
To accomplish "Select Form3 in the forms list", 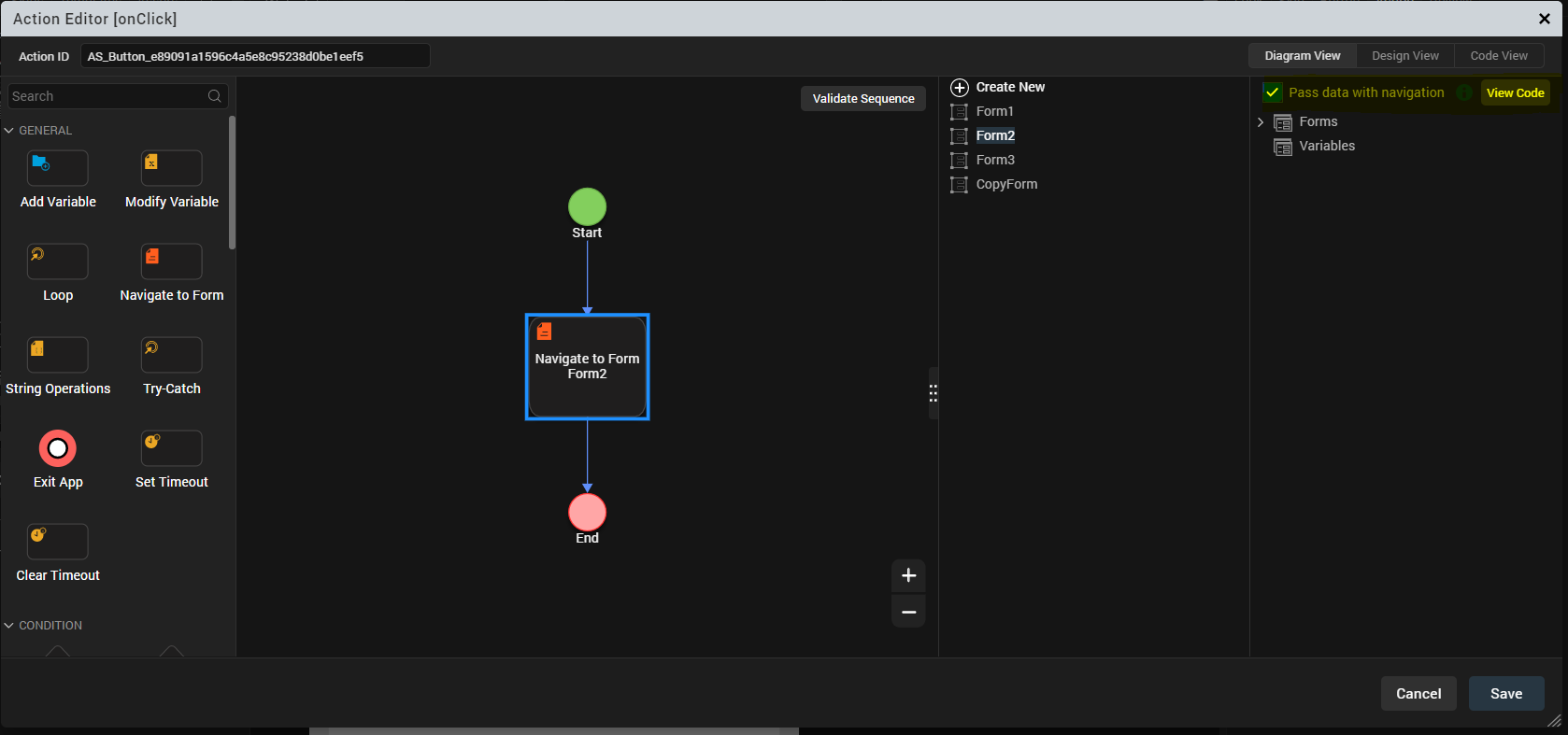I will coord(995,160).
